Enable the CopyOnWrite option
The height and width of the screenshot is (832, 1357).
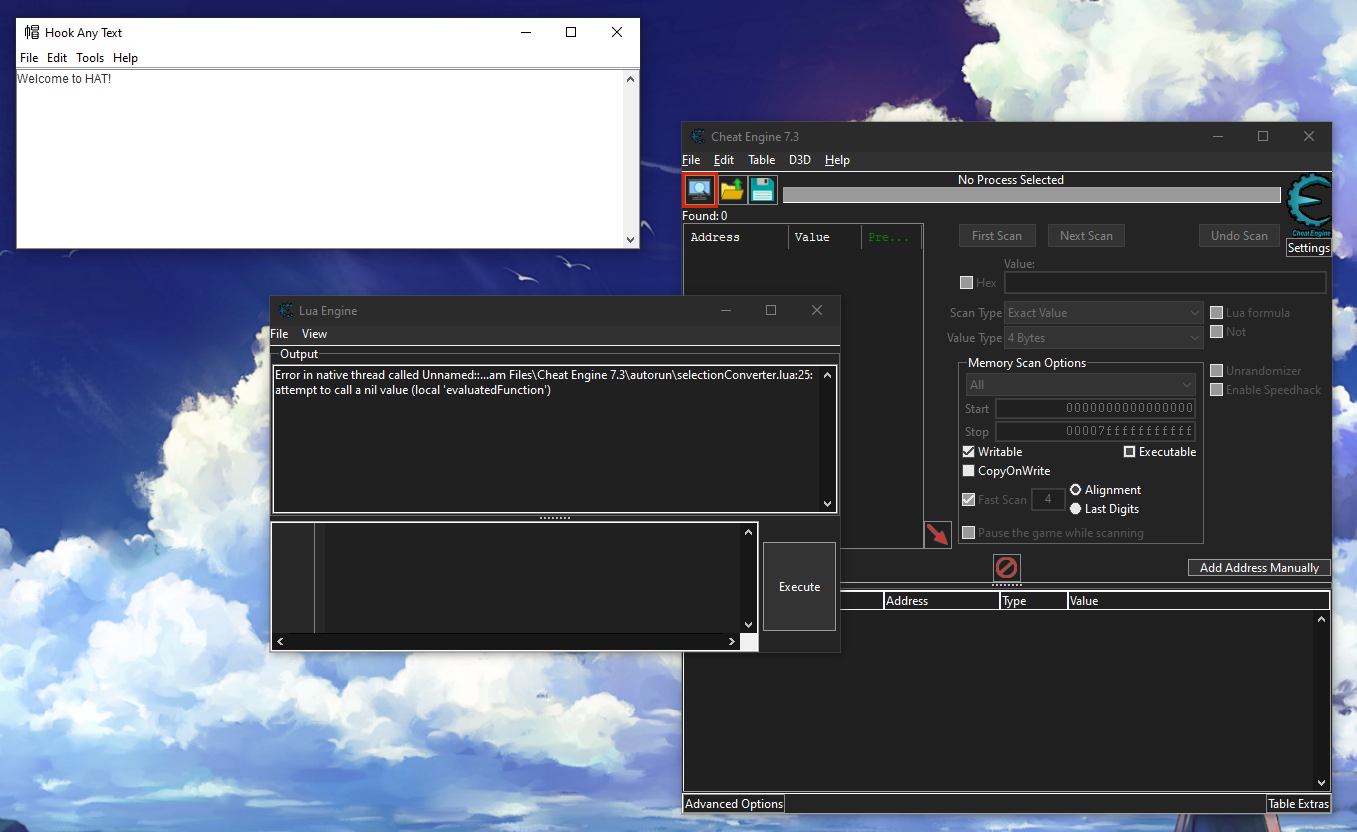pos(968,470)
